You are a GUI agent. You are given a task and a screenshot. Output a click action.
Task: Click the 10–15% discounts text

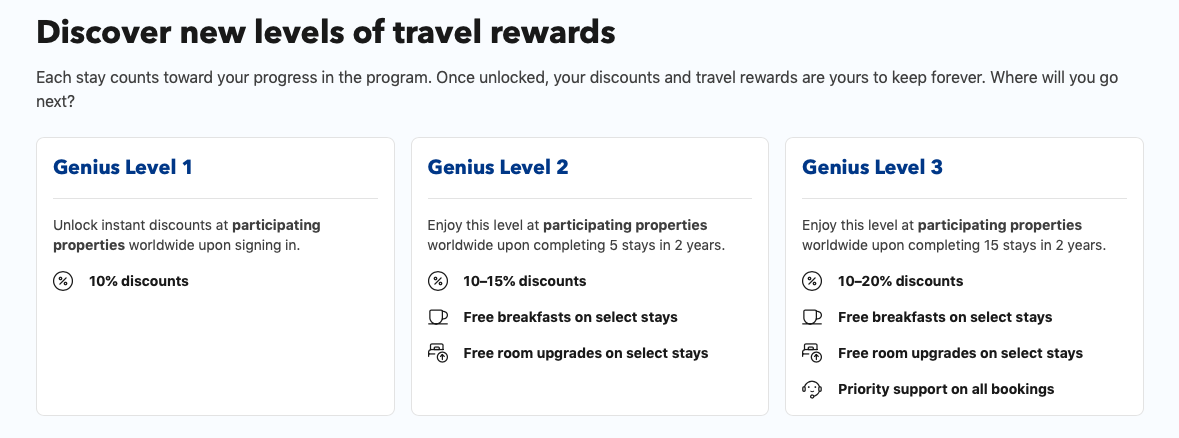[524, 281]
